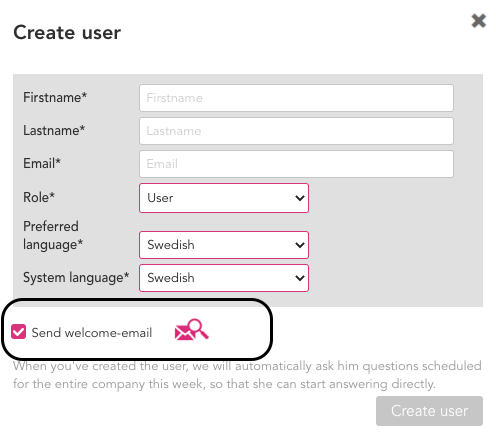Expand the Role dropdown chevron arrow

tap(300, 198)
